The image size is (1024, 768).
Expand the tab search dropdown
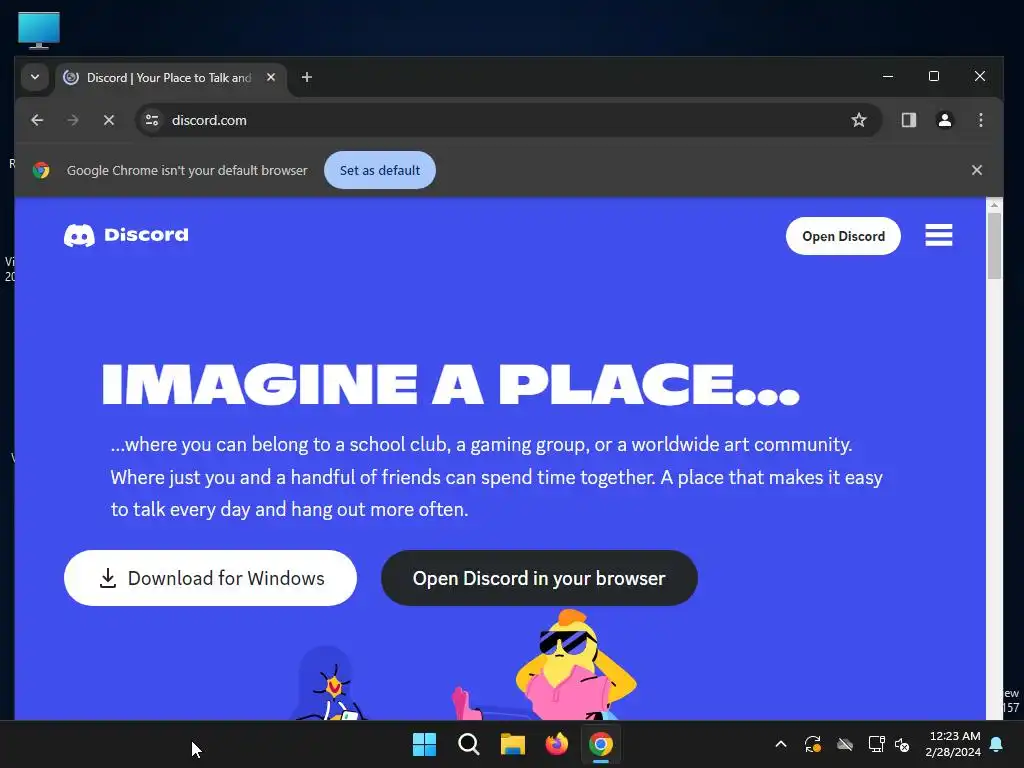point(35,78)
